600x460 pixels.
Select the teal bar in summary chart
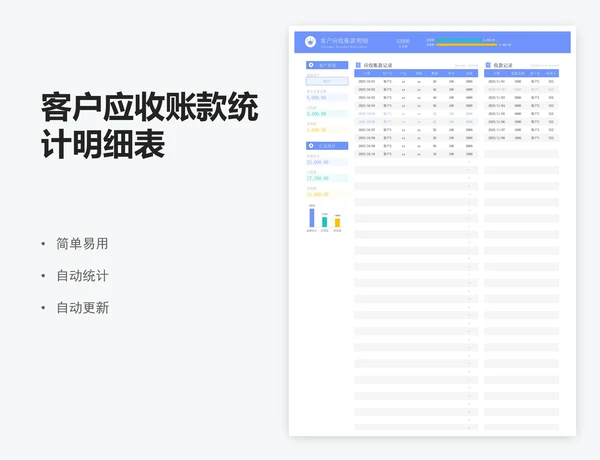[x=324, y=222]
